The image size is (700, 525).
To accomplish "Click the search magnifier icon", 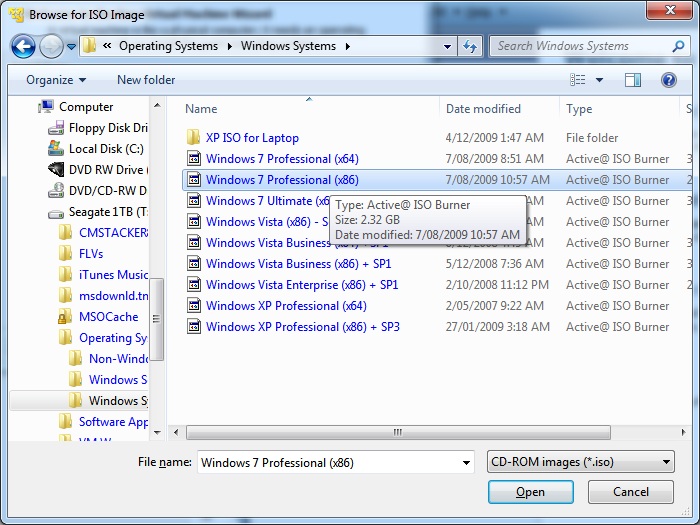I will coord(678,46).
